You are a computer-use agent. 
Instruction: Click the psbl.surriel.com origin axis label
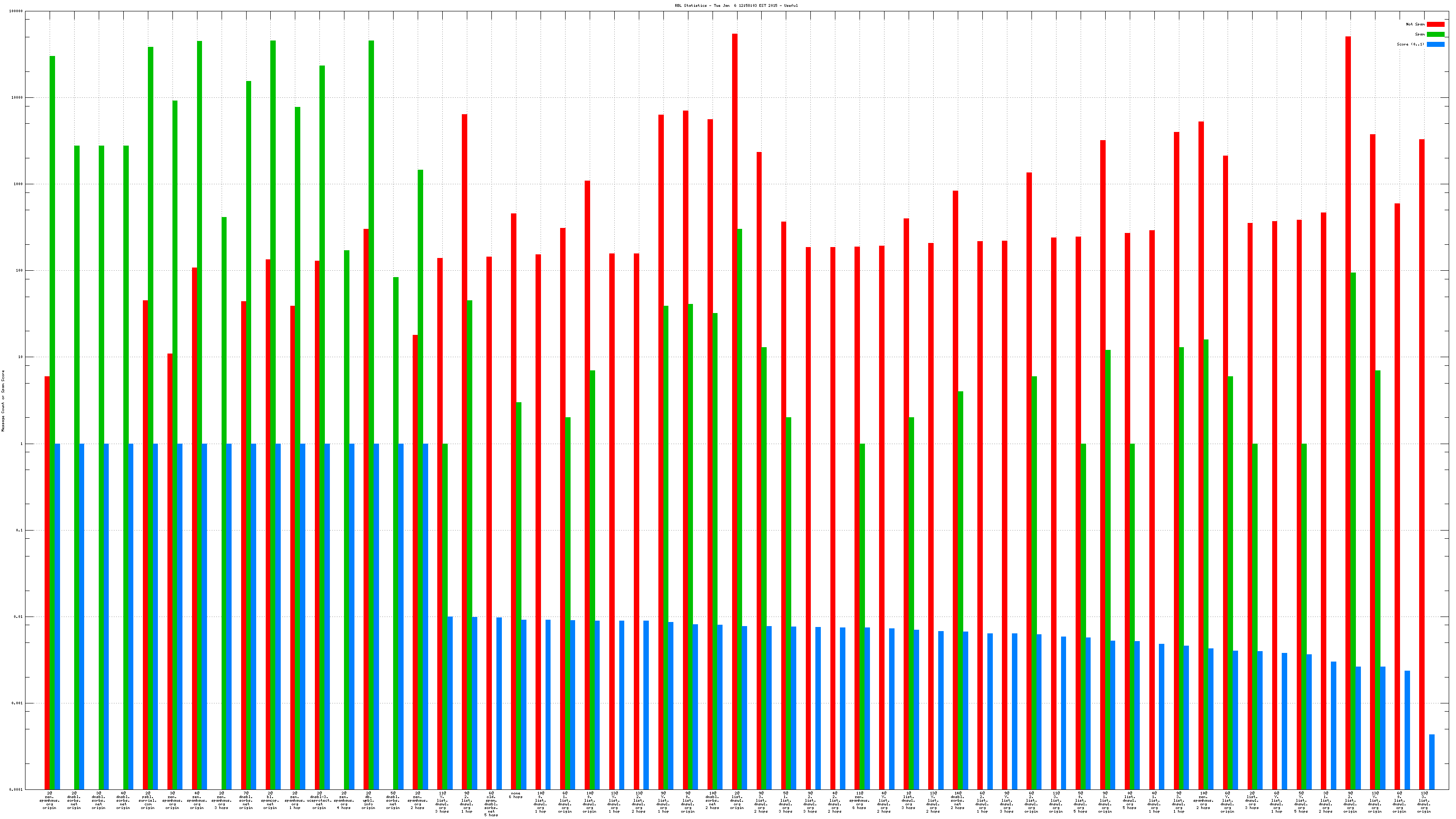tap(147, 800)
